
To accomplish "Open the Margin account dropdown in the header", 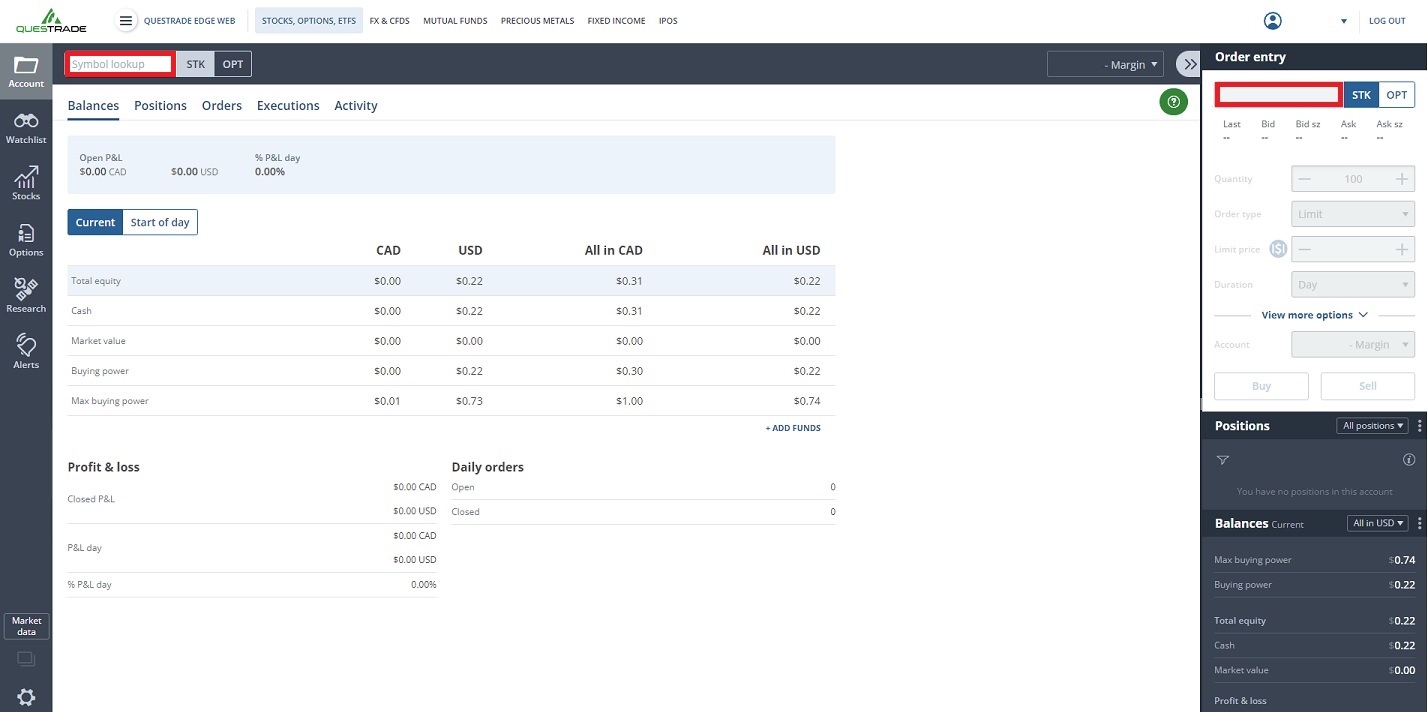I will click(1105, 64).
